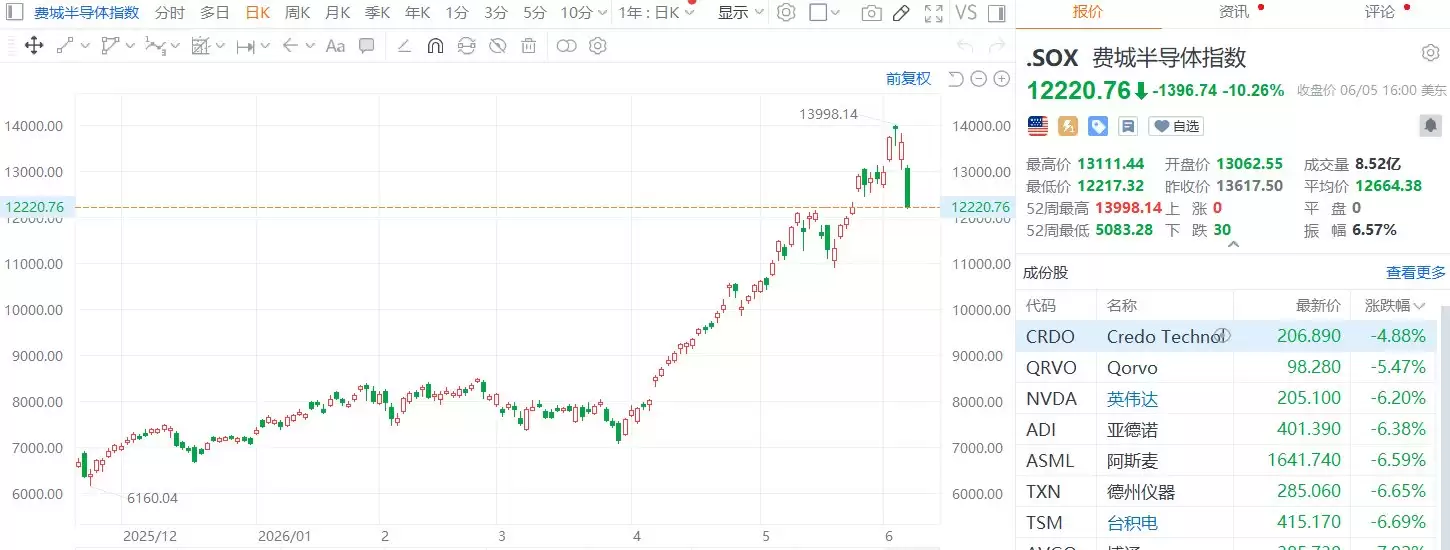1450x550 pixels.
Task: Click the US flag market icon
Action: click(1038, 126)
